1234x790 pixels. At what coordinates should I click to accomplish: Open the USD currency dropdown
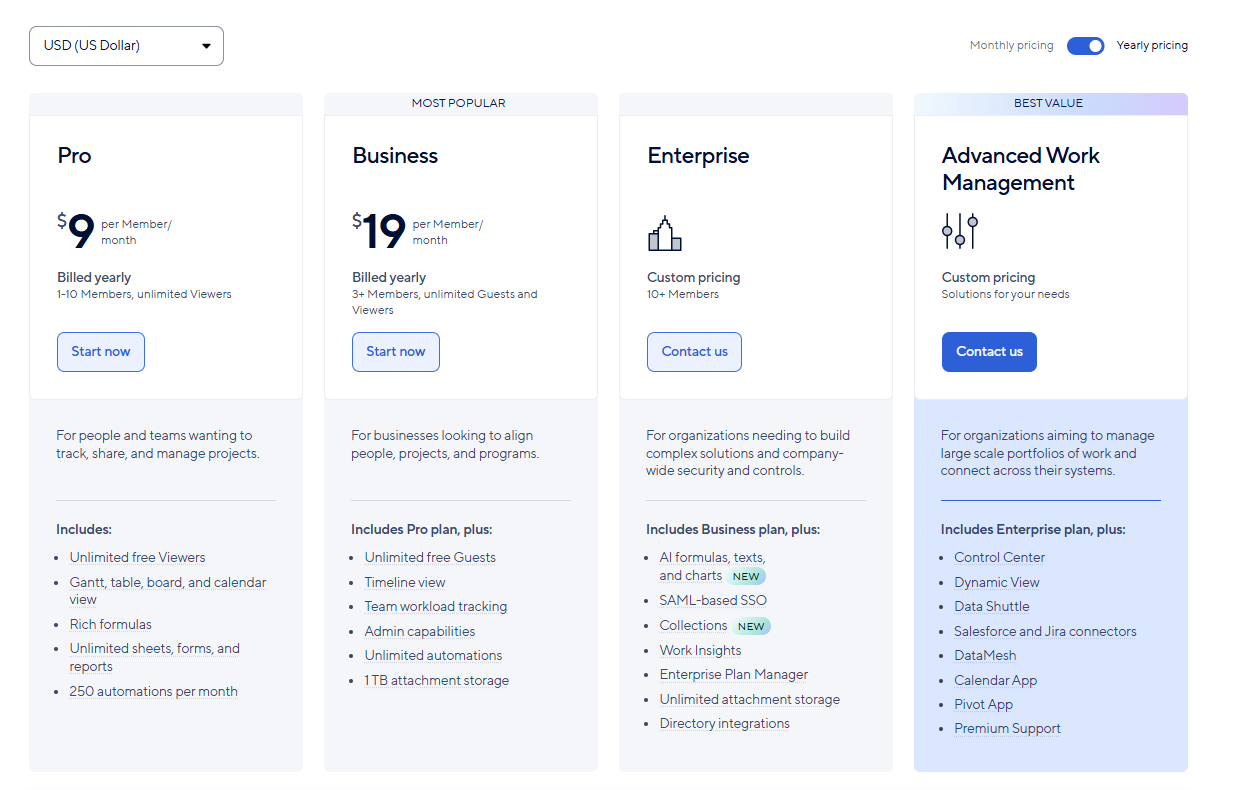tap(126, 45)
